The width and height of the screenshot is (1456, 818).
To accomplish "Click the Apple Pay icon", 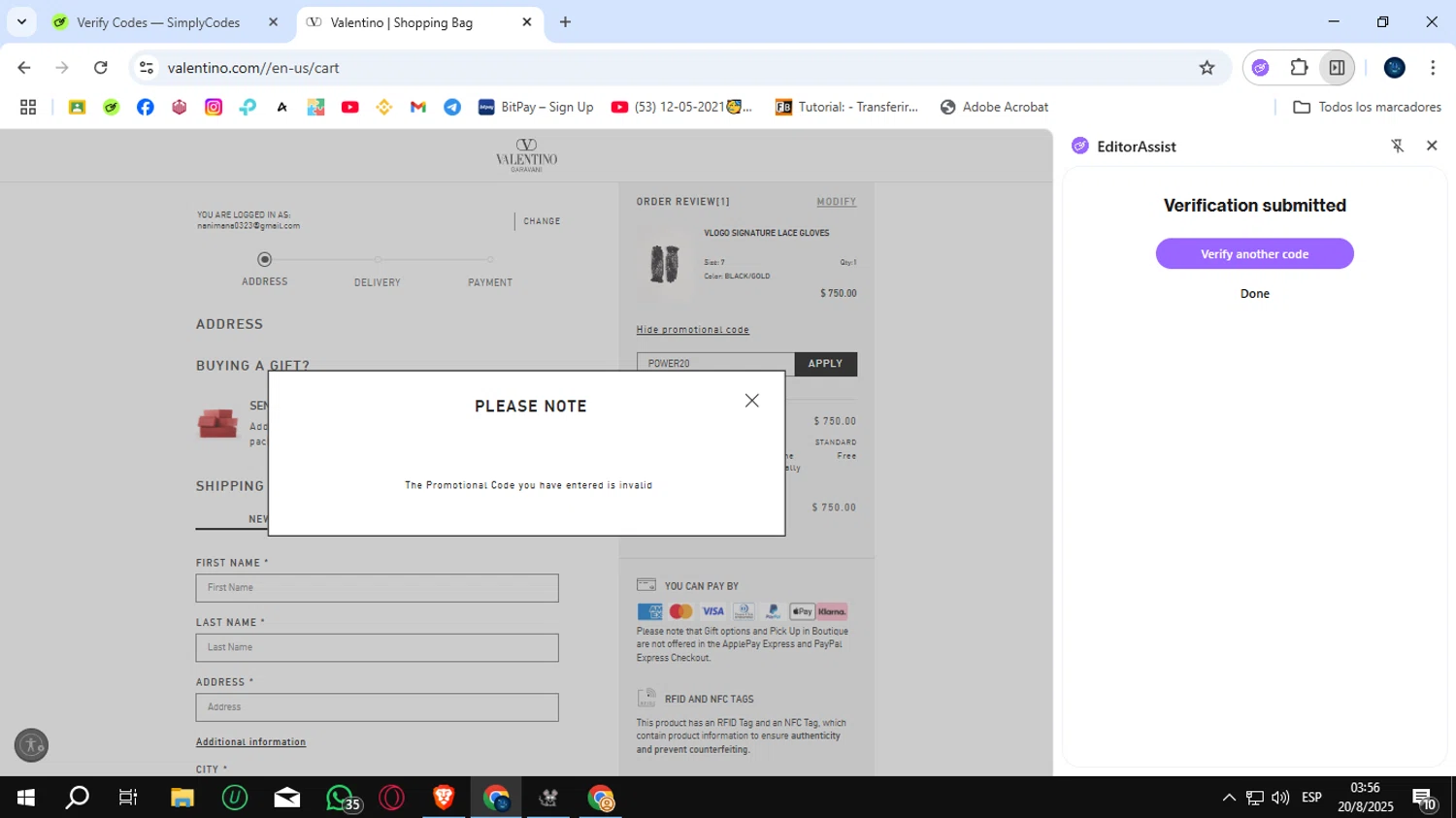I will click(x=802, y=611).
